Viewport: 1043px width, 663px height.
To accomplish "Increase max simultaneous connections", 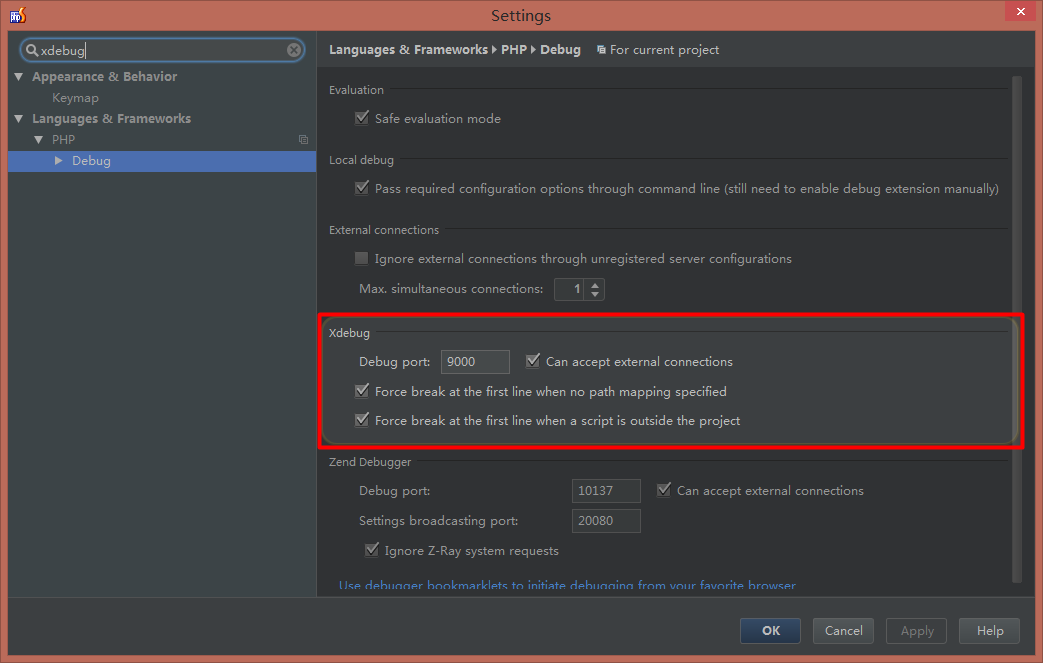I will coord(595,285).
